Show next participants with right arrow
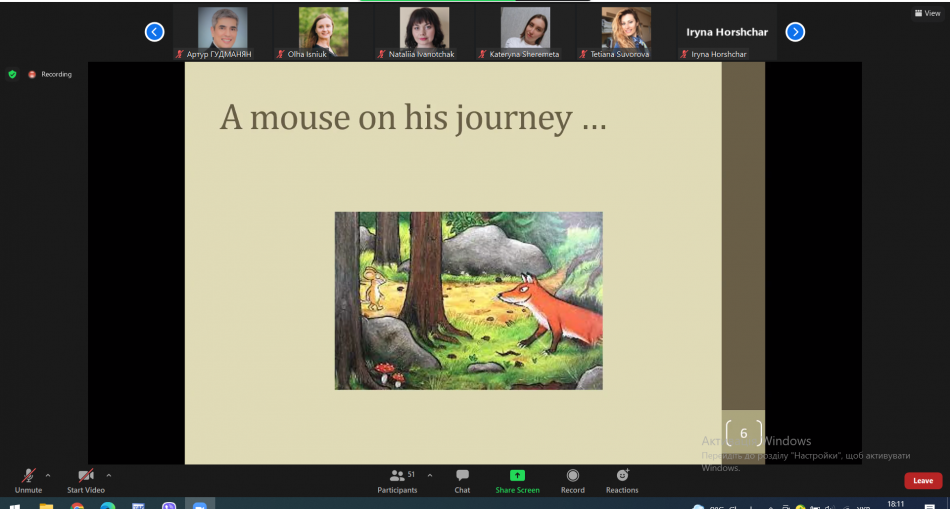The image size is (950, 509). pos(795,32)
